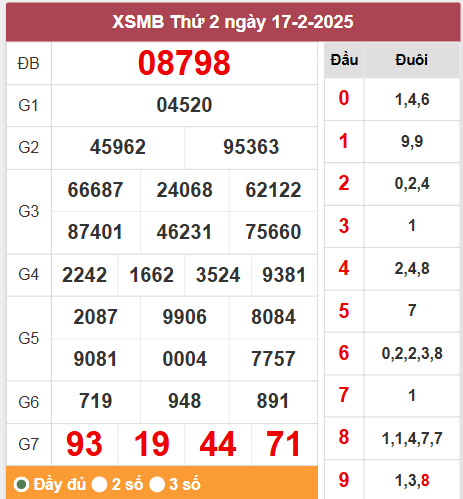
Task: Click the G7 red number 93
Action: click(84, 444)
